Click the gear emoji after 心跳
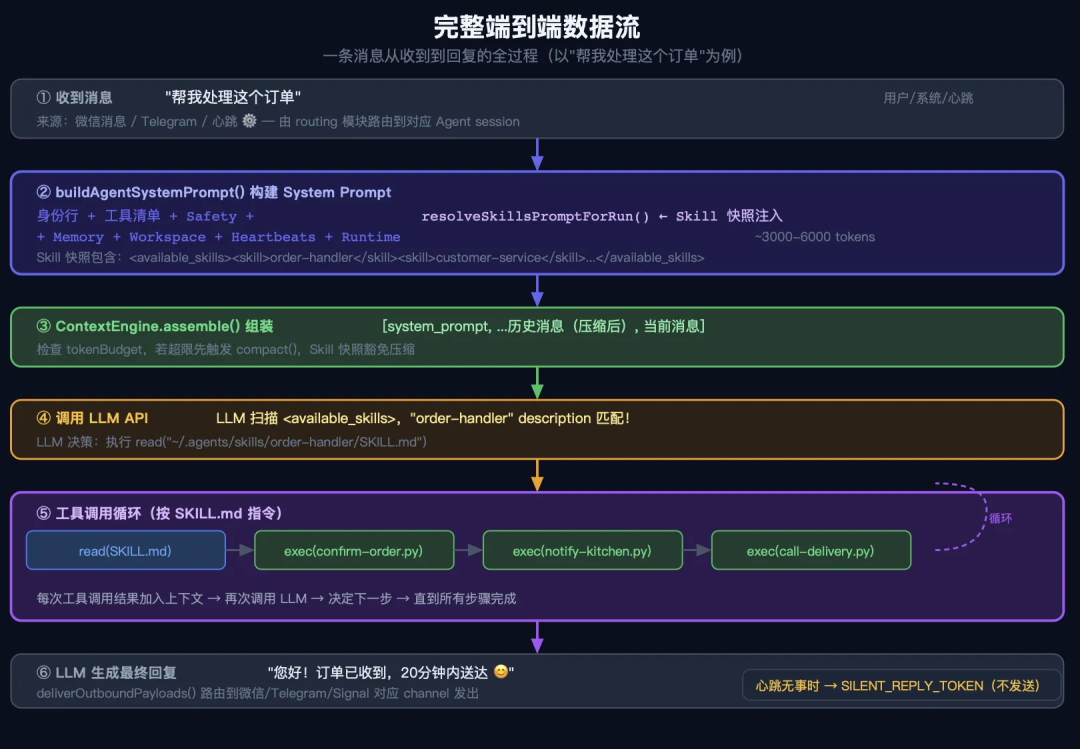This screenshot has height=749, width=1080. (x=249, y=121)
